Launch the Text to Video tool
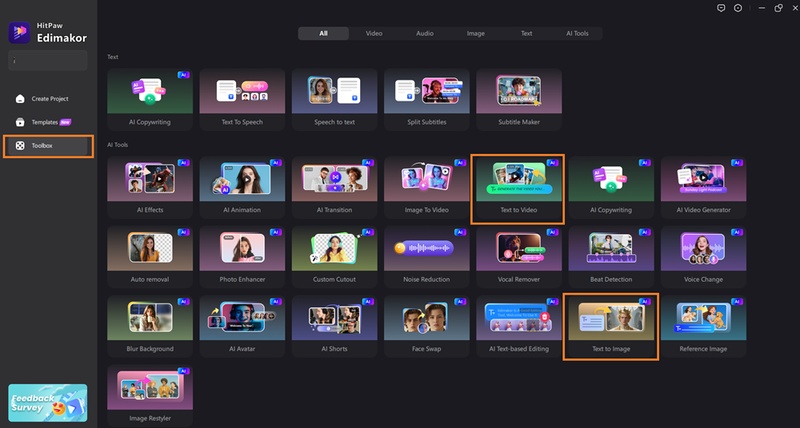 (x=517, y=189)
